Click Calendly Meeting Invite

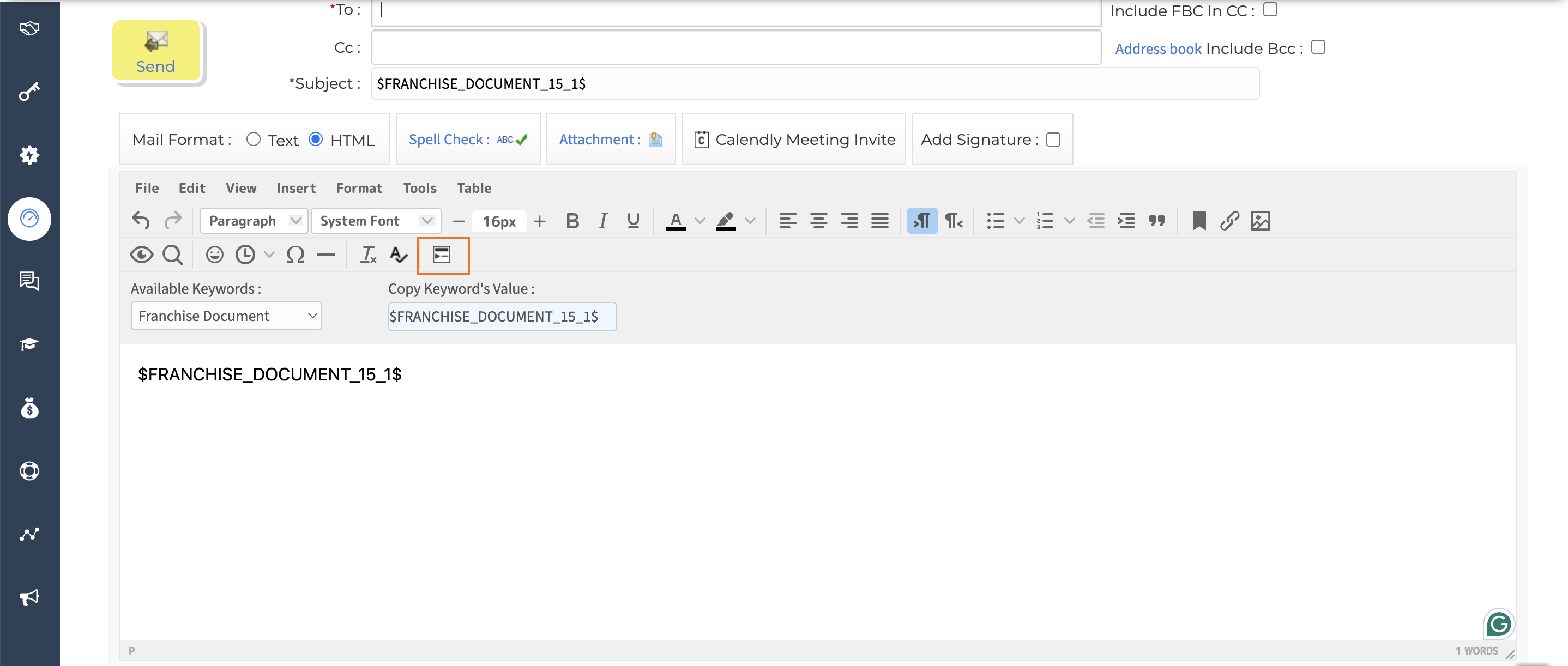pyautogui.click(x=794, y=140)
